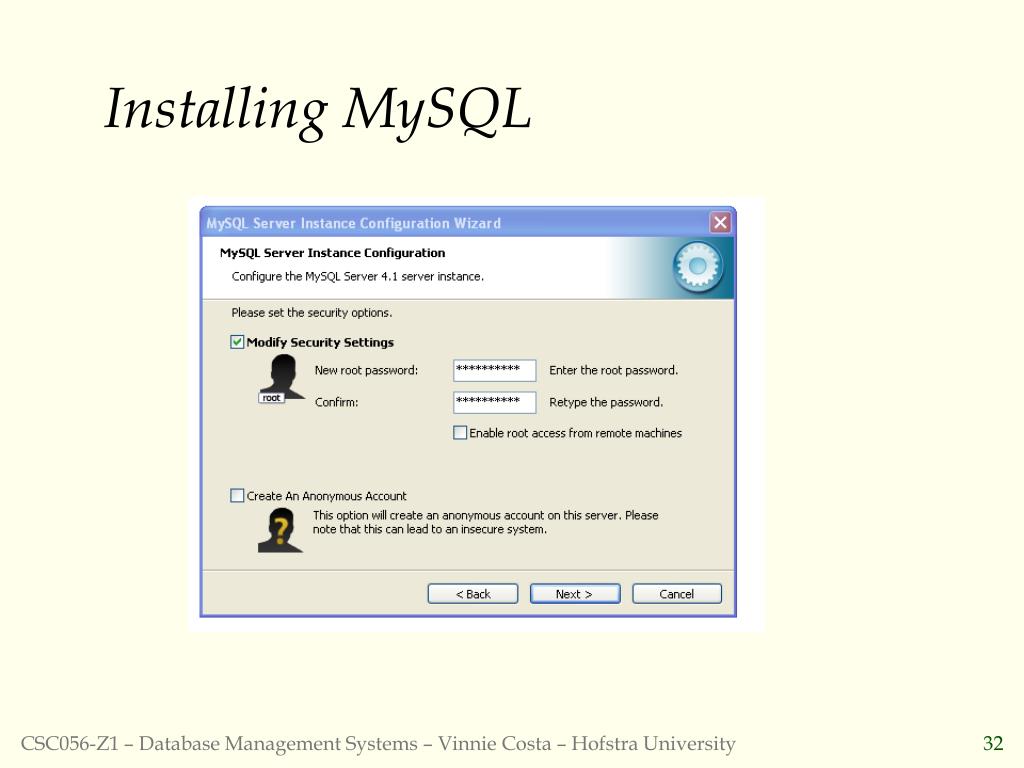Click the 'New root password:' label
Image resolution: width=1024 pixels, height=768 pixels.
(366, 370)
